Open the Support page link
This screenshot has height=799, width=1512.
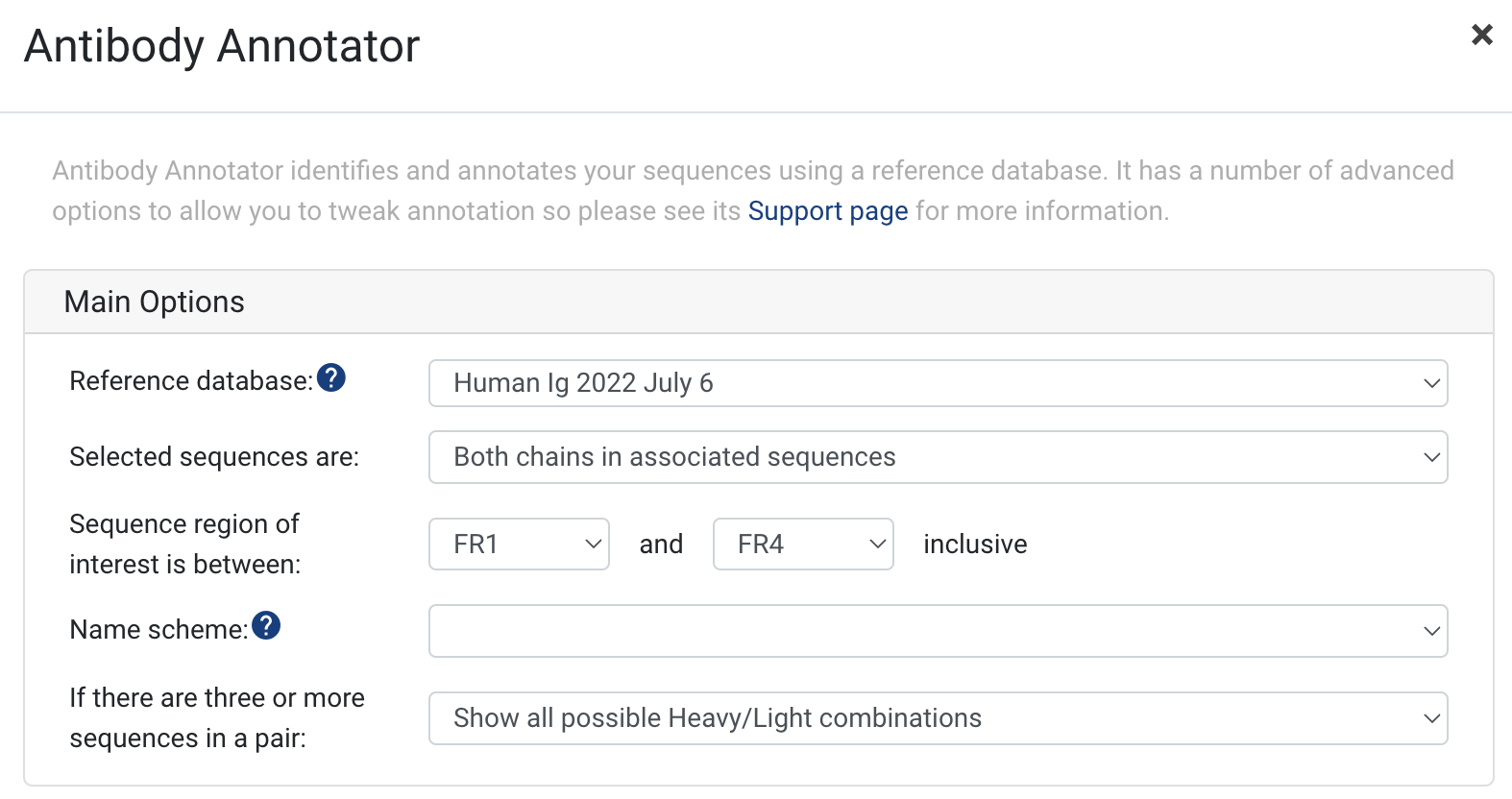click(828, 210)
